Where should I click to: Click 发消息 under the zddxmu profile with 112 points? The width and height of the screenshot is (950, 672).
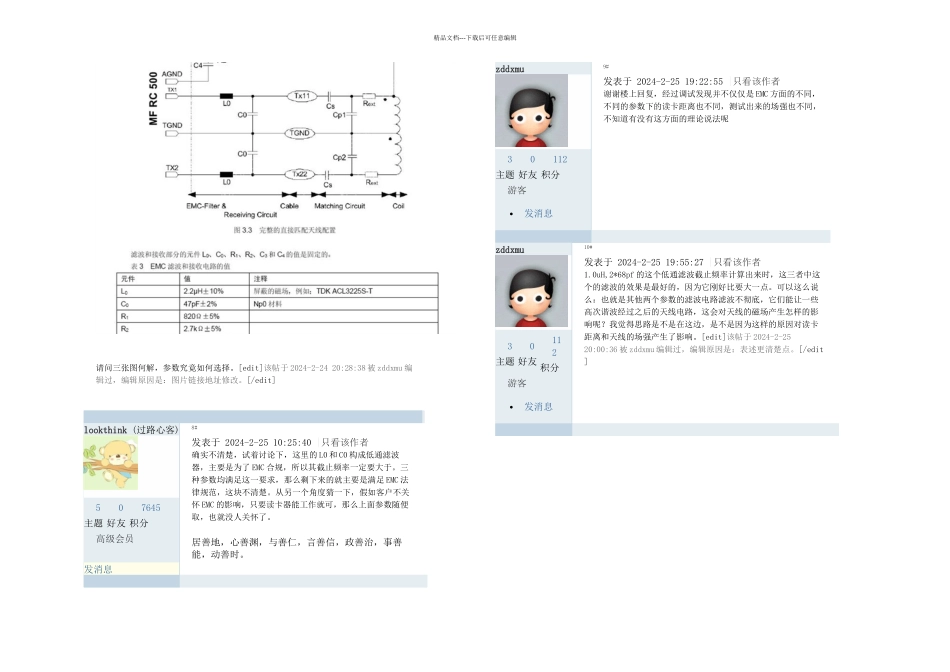[538, 213]
